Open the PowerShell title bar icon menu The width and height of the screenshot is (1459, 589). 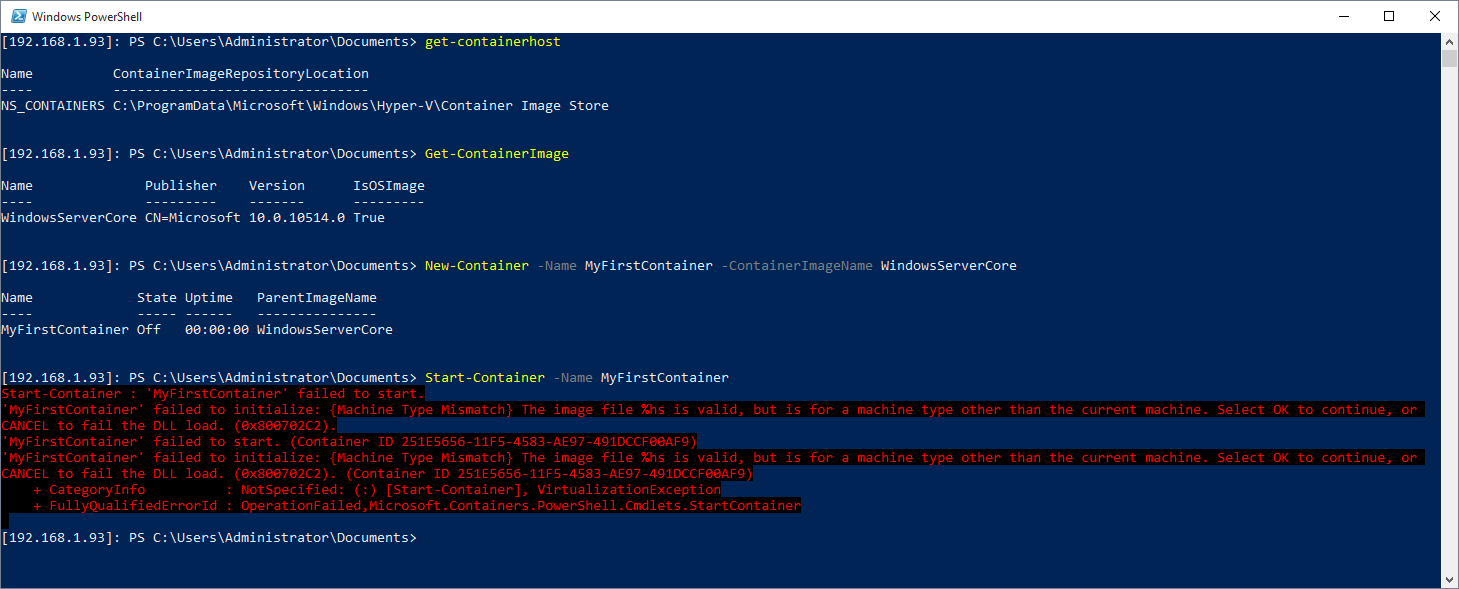click(18, 16)
